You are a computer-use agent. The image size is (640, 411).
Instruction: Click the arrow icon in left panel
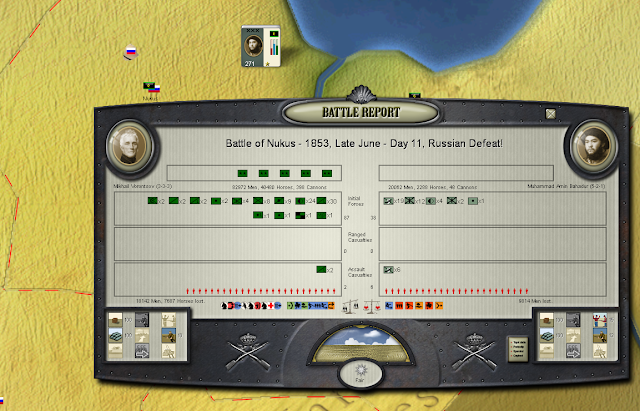pos(142,351)
